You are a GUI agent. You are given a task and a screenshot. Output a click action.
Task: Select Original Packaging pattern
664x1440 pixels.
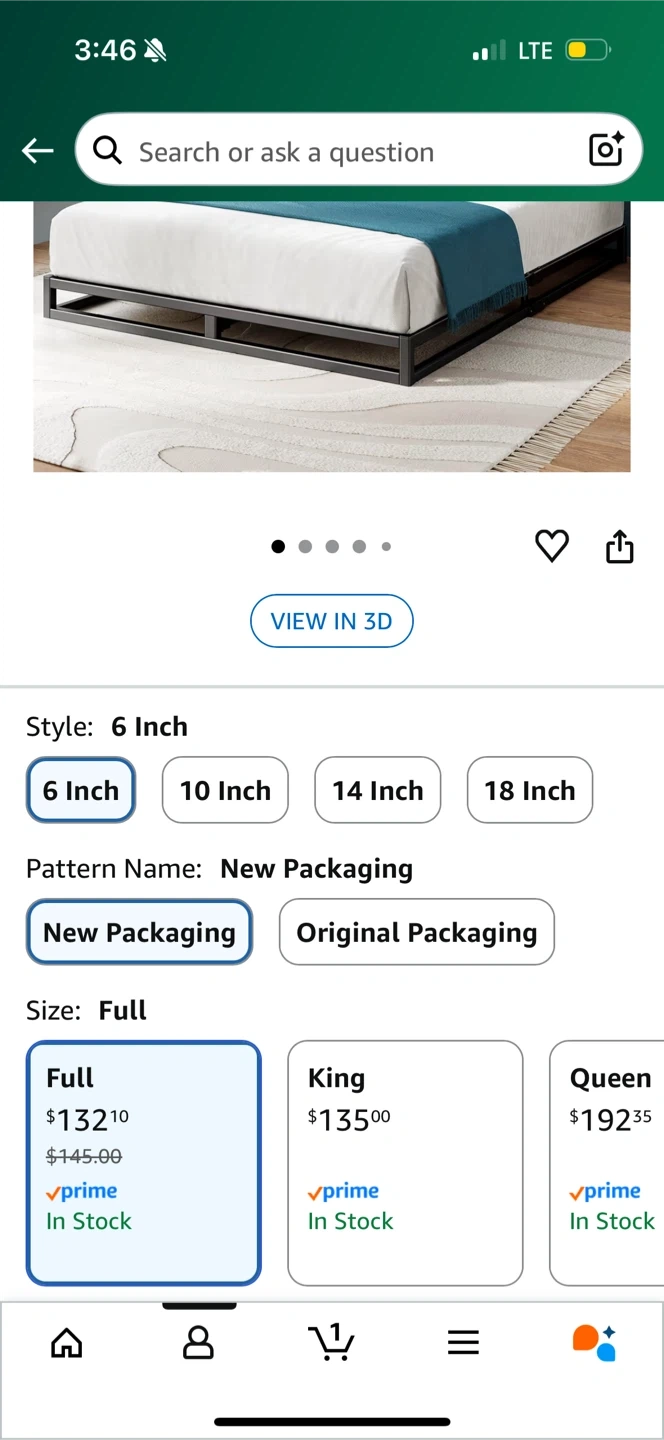point(416,932)
